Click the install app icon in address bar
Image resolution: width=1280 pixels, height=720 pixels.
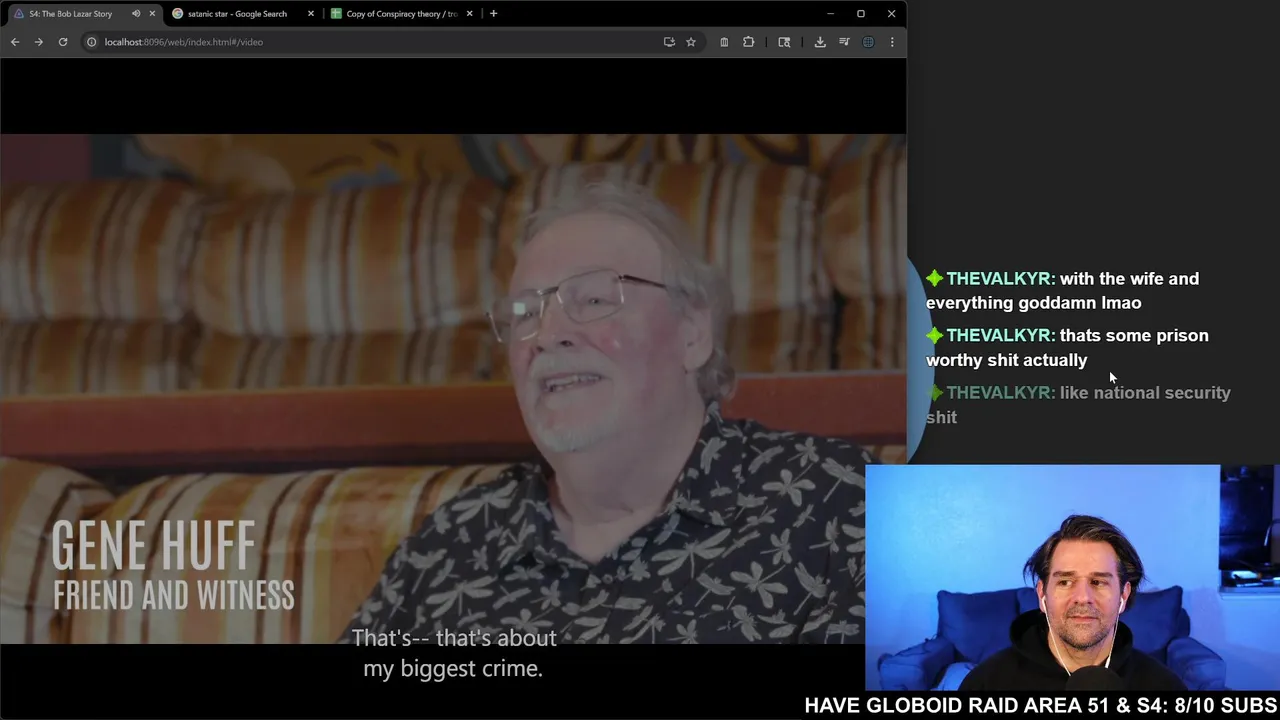coord(669,42)
